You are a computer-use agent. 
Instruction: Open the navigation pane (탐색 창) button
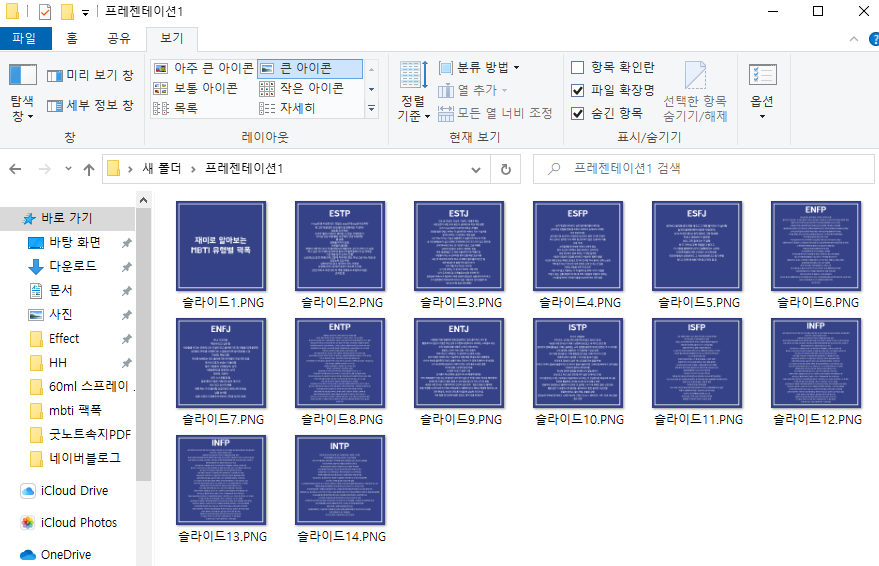coord(22,94)
